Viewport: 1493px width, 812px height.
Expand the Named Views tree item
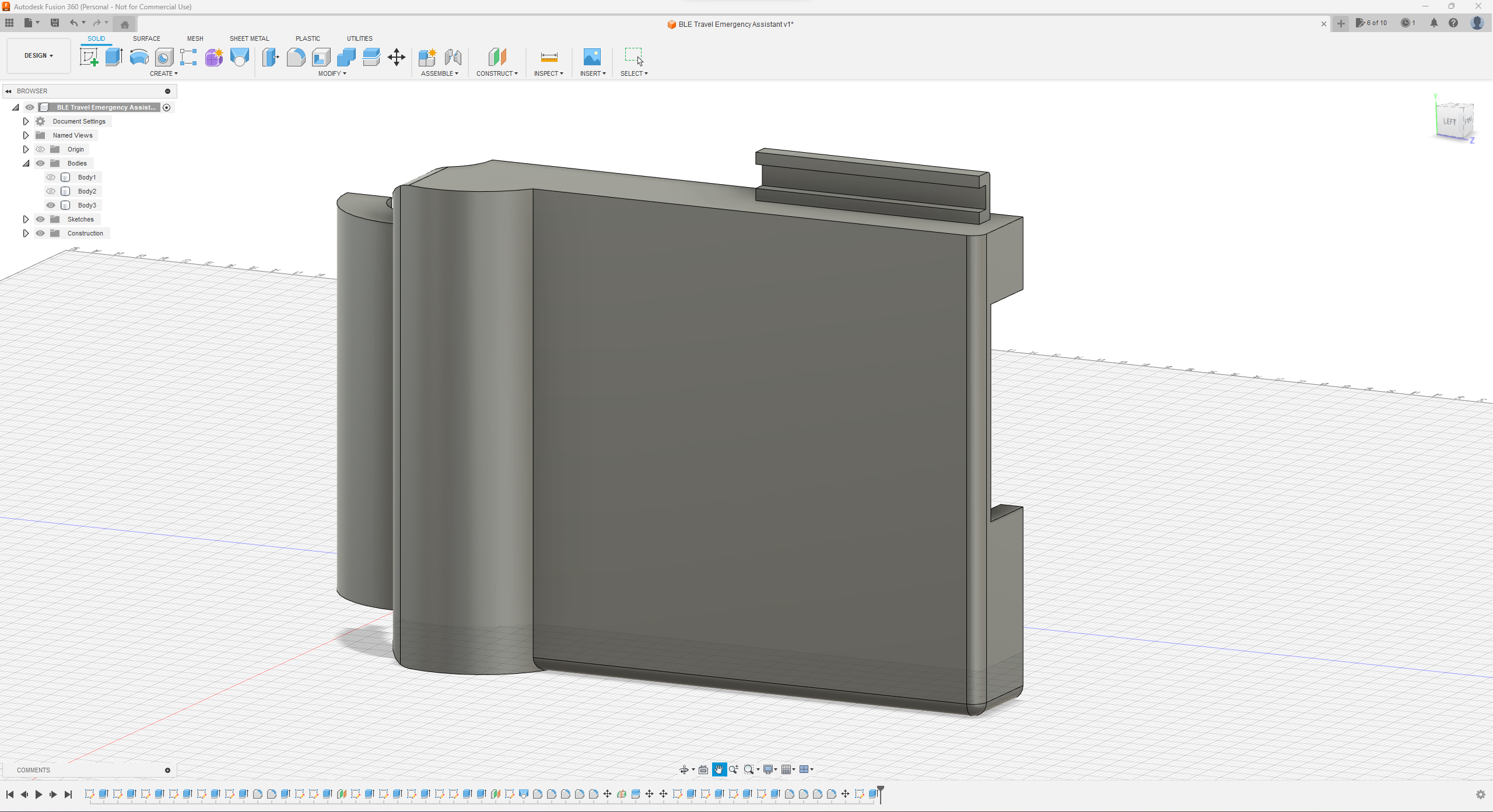(26, 135)
